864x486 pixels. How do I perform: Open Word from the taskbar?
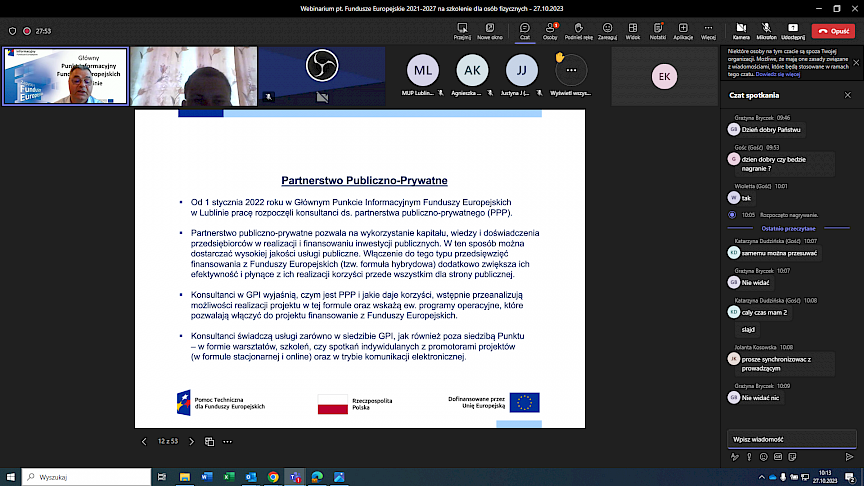(x=207, y=477)
